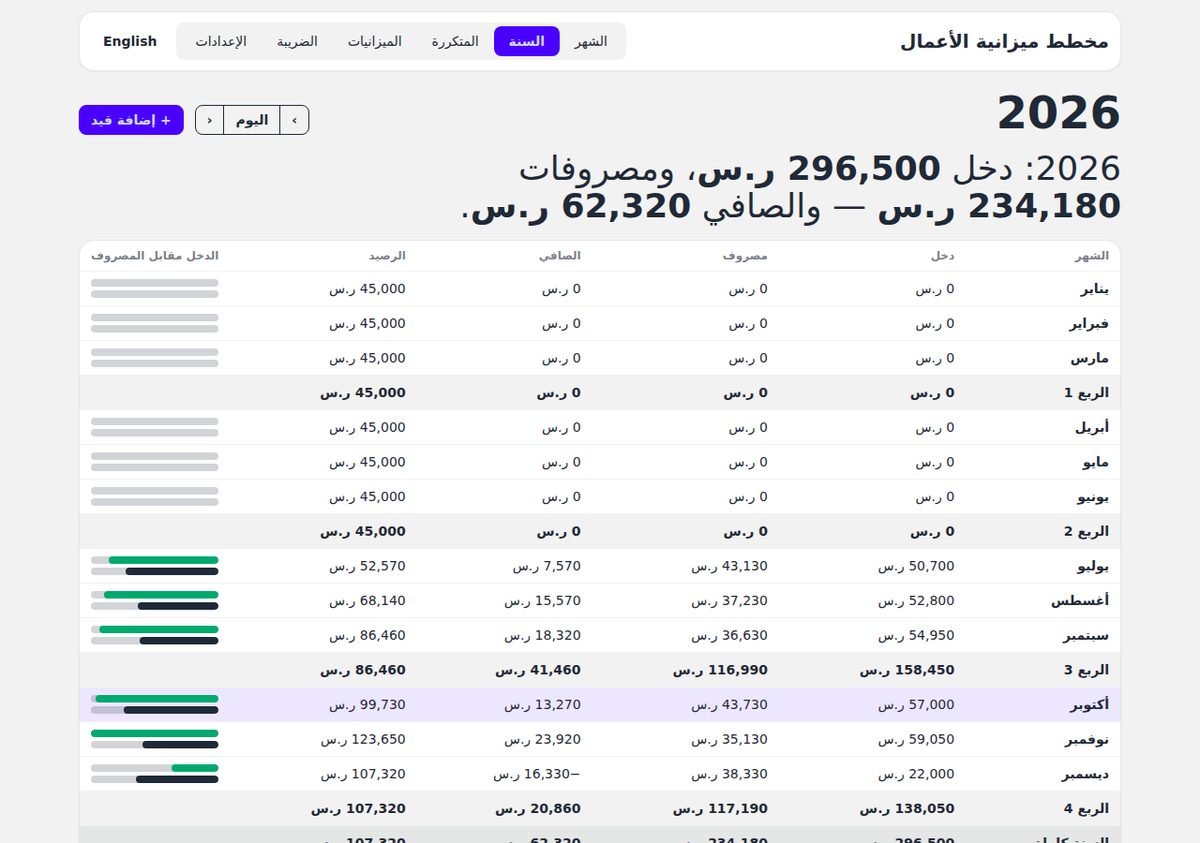Select the مايو month row label
Screen dimensions: 1200x843
tap(1095, 462)
